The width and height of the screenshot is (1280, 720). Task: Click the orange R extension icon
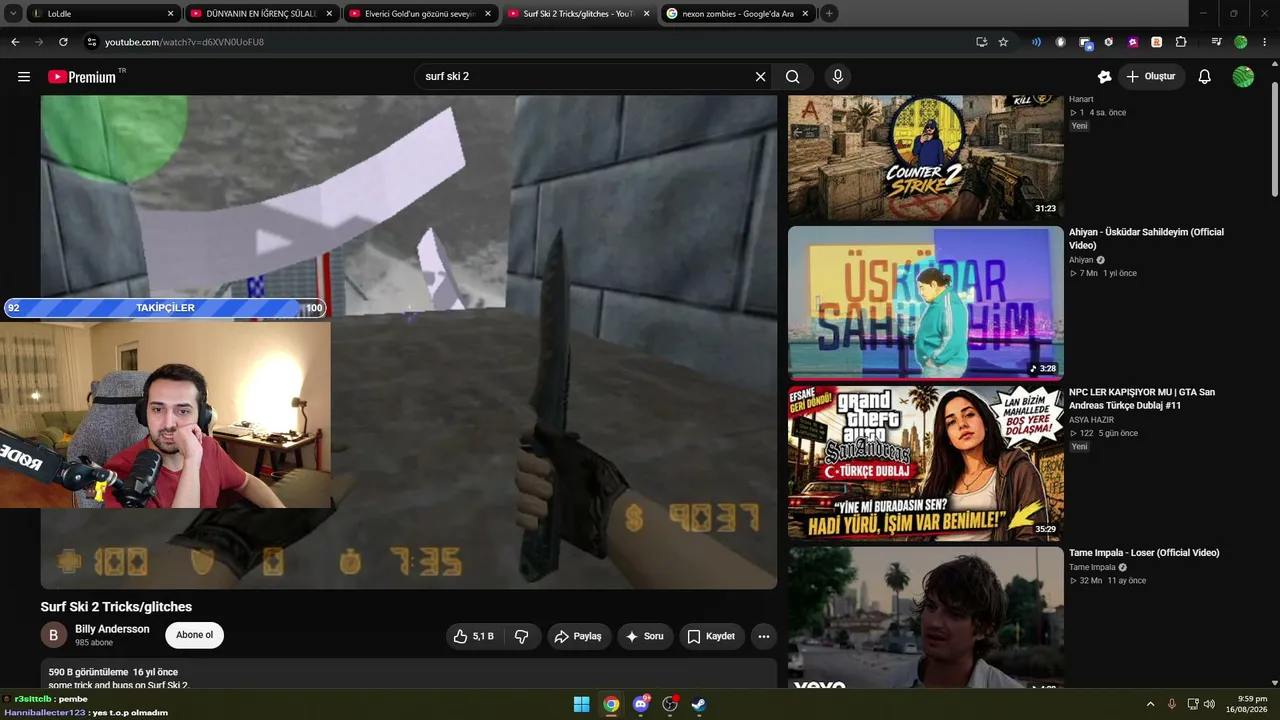(x=1157, y=42)
